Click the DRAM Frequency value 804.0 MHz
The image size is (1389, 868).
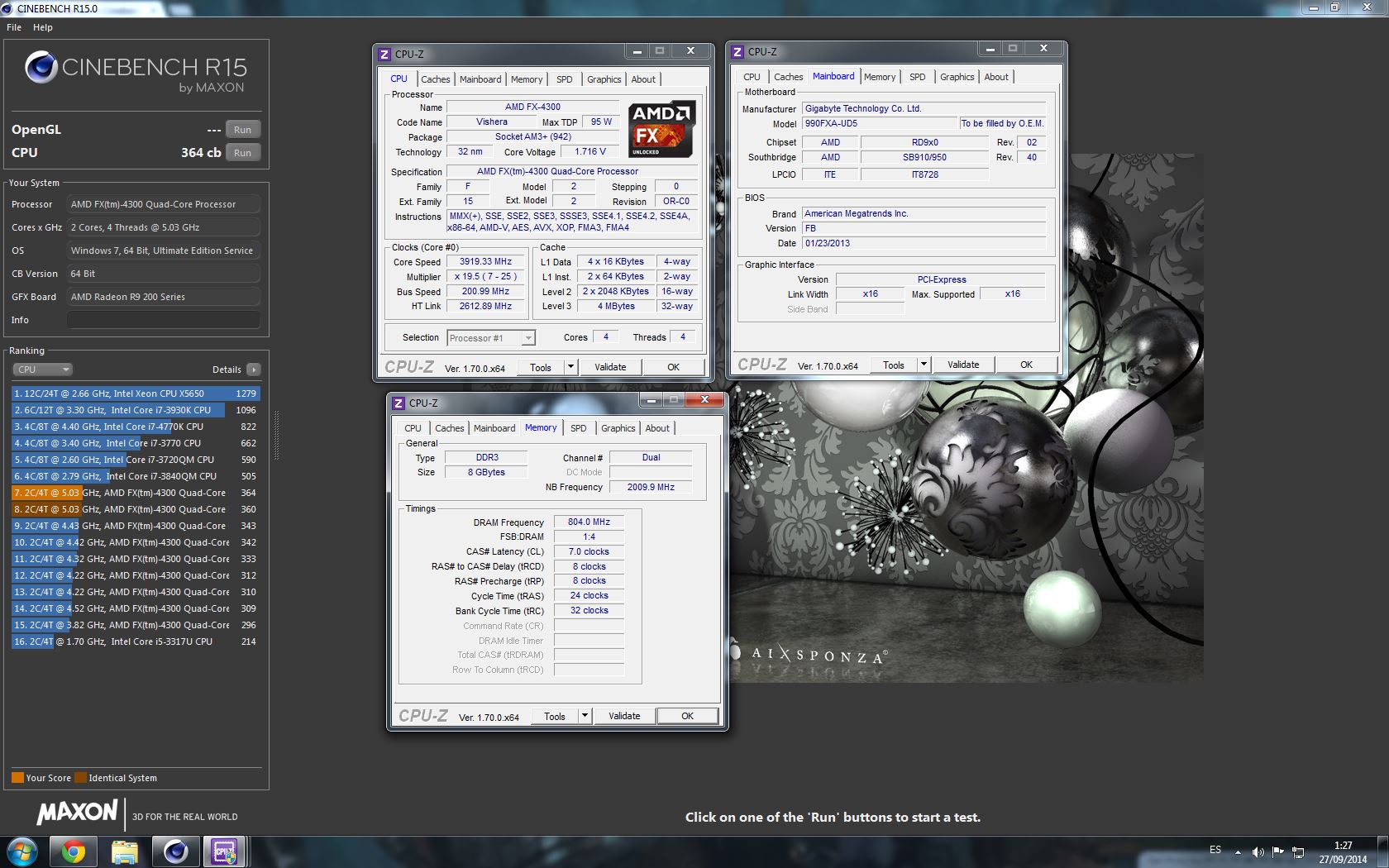point(589,522)
